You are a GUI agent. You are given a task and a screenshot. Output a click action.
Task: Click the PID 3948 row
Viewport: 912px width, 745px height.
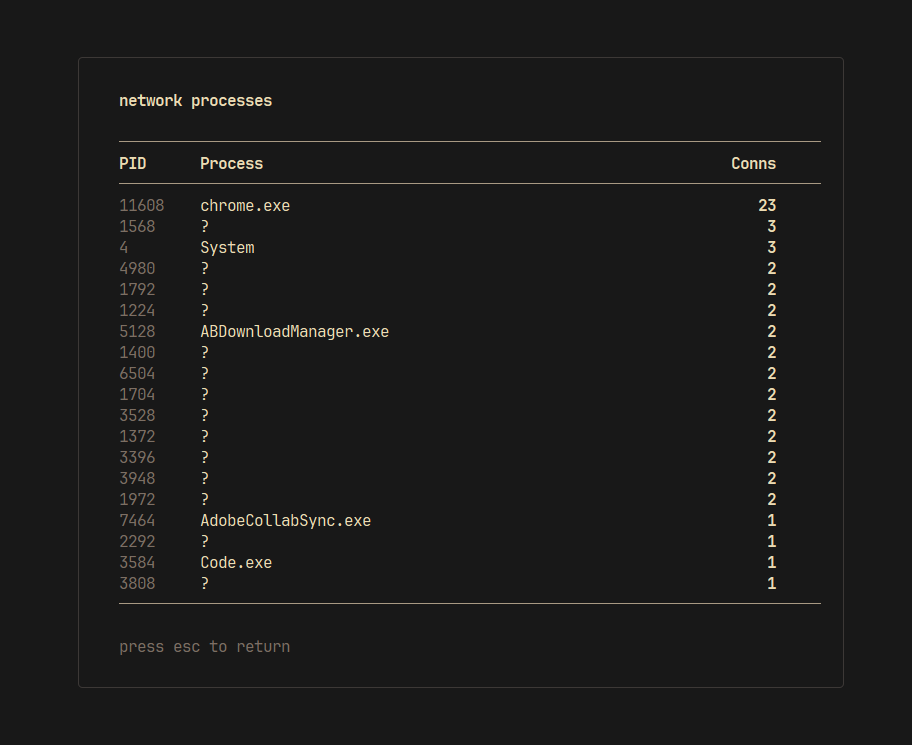tap(470, 479)
